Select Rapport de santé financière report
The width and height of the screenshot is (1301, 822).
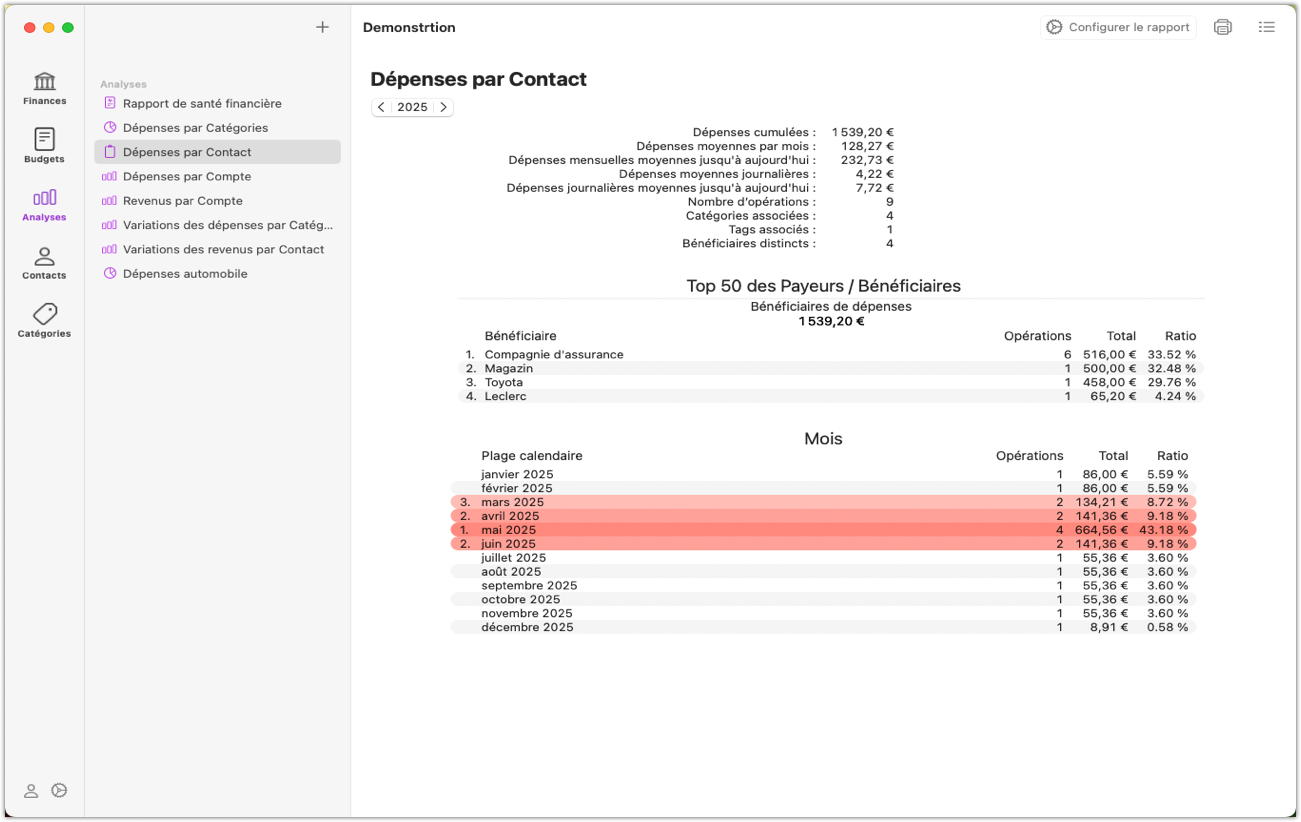tap(217, 103)
